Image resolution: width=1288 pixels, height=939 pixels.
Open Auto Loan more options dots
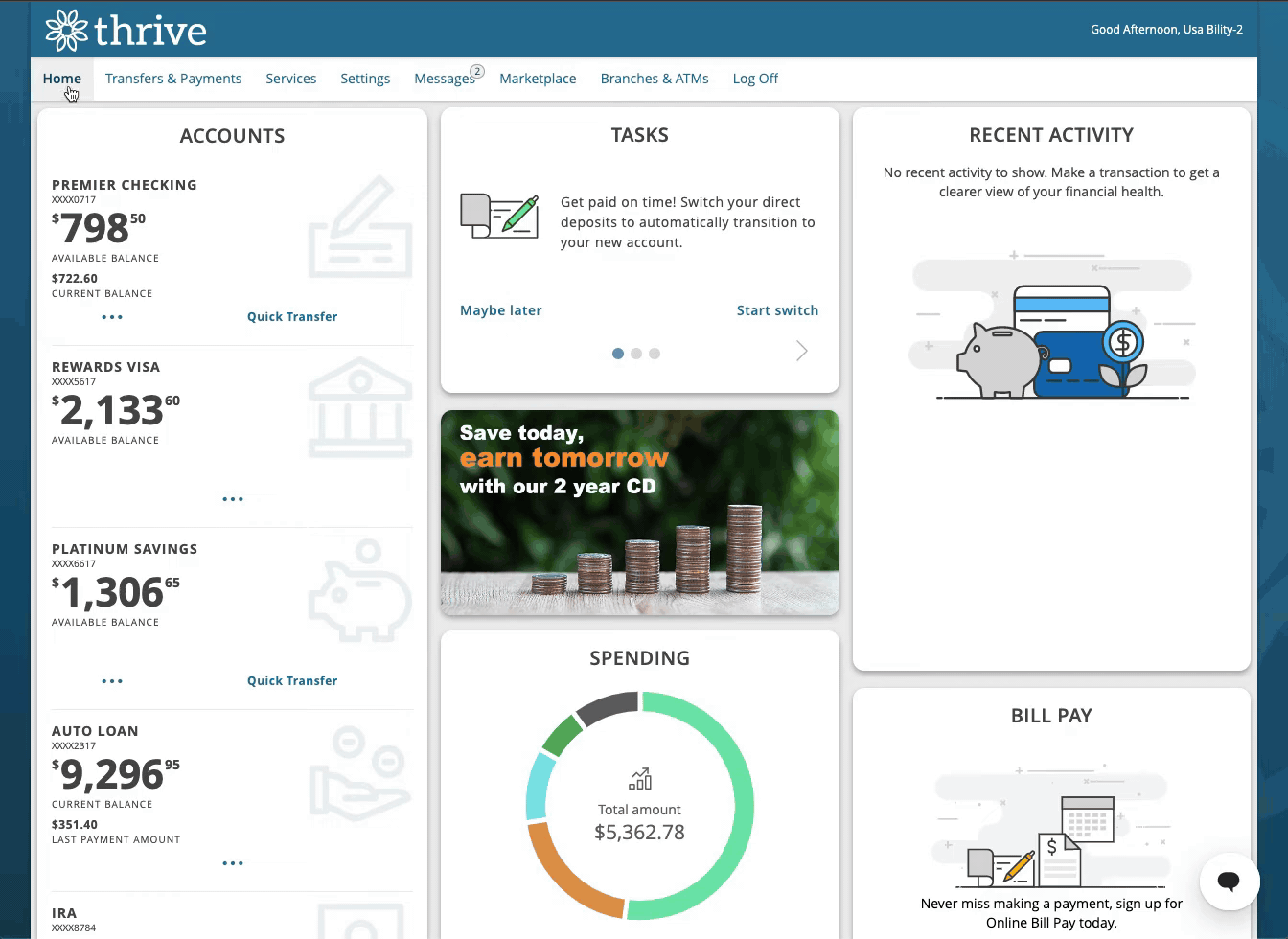[233, 863]
